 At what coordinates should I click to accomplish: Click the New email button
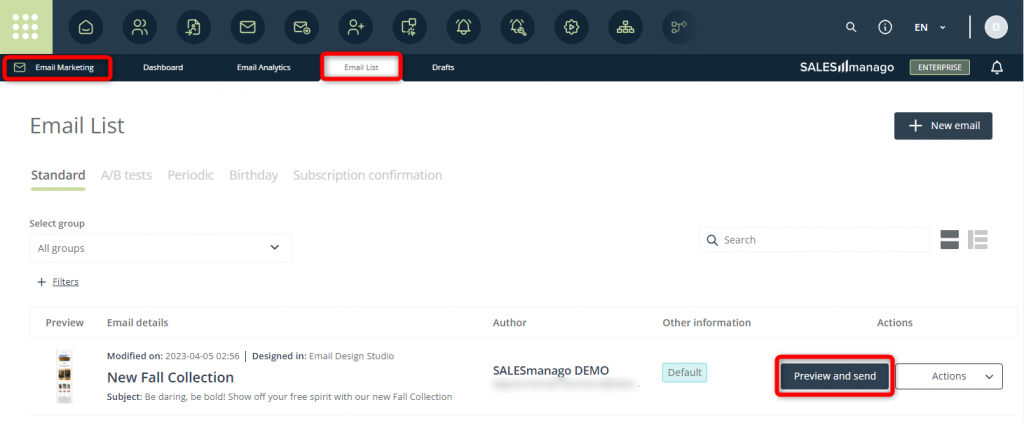pos(943,125)
